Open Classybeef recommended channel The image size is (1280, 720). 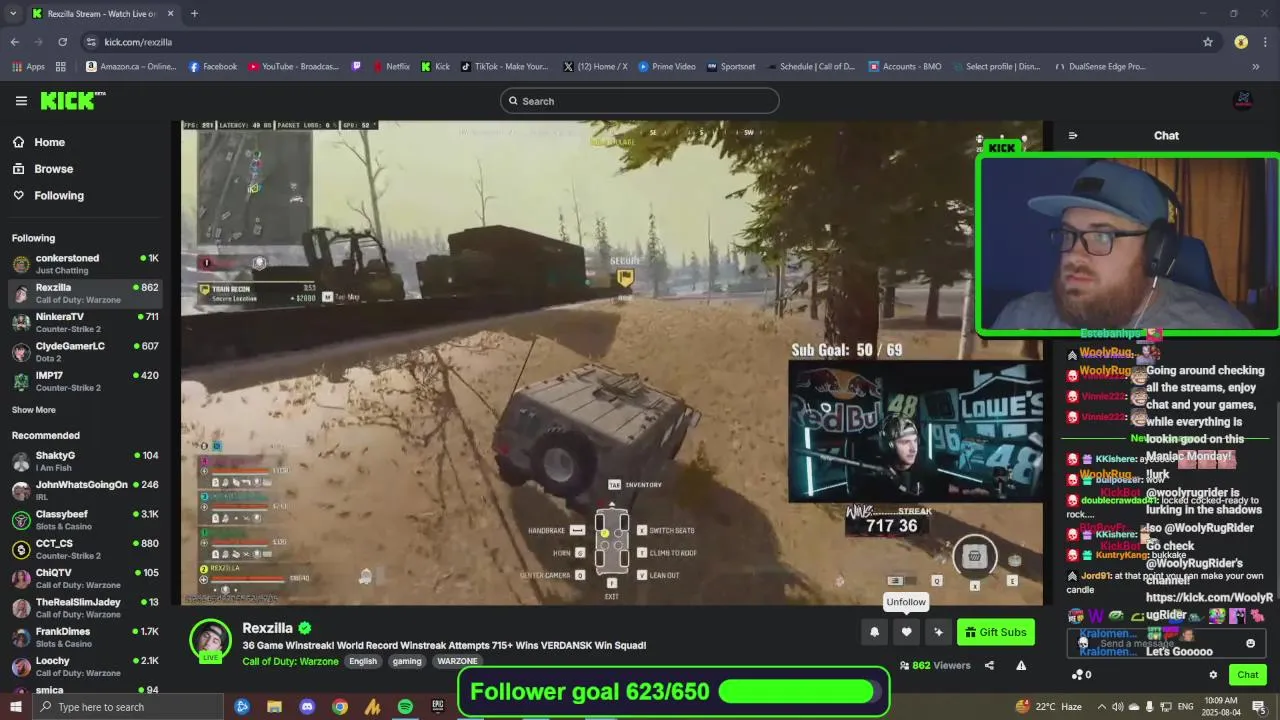point(85,520)
